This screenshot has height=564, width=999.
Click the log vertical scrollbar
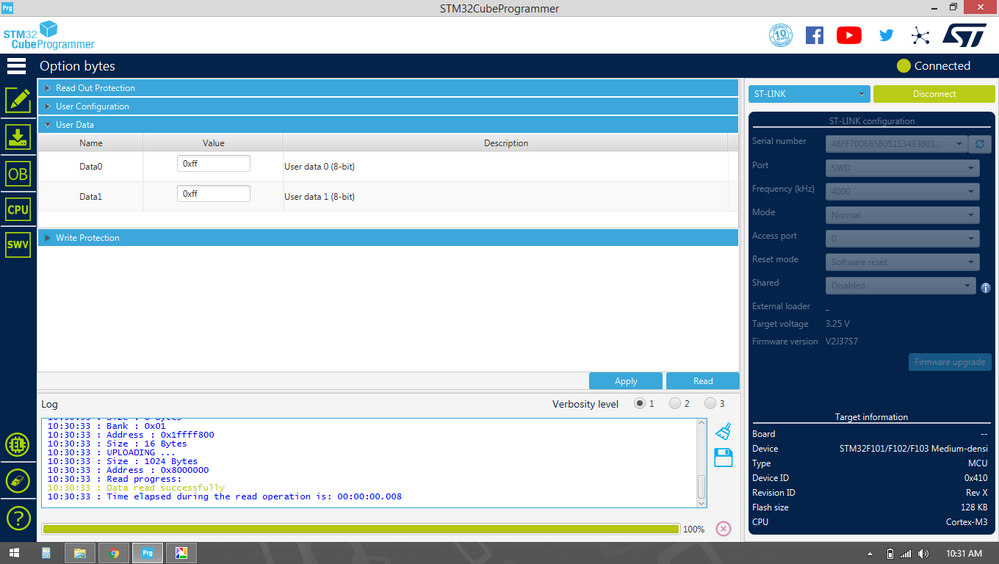coord(701,463)
